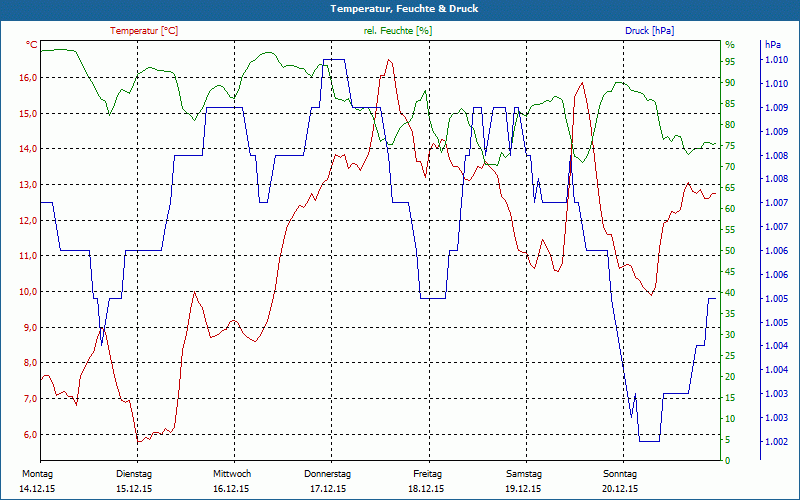Select the '85' humidity axis value
Image resolution: width=800 pixels, height=500 pixels.
pos(730,104)
